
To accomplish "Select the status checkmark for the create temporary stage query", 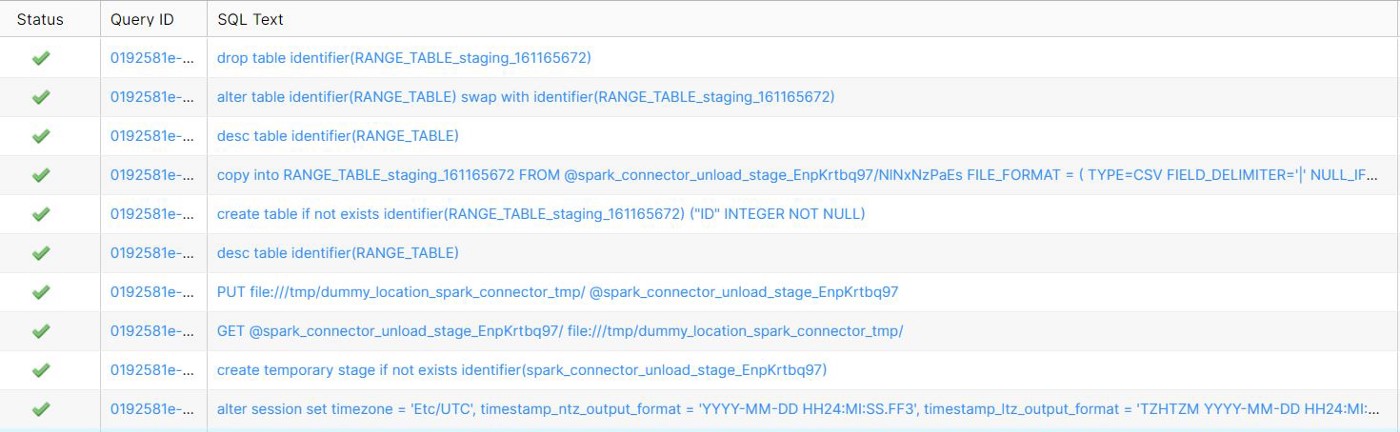I will 41,370.
